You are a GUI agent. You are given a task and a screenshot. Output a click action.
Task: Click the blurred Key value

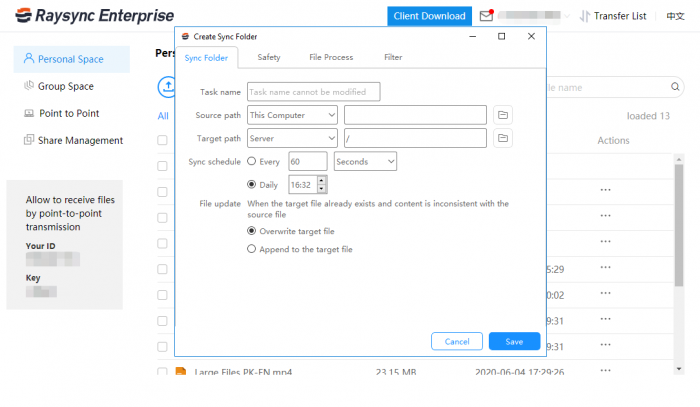(41, 291)
